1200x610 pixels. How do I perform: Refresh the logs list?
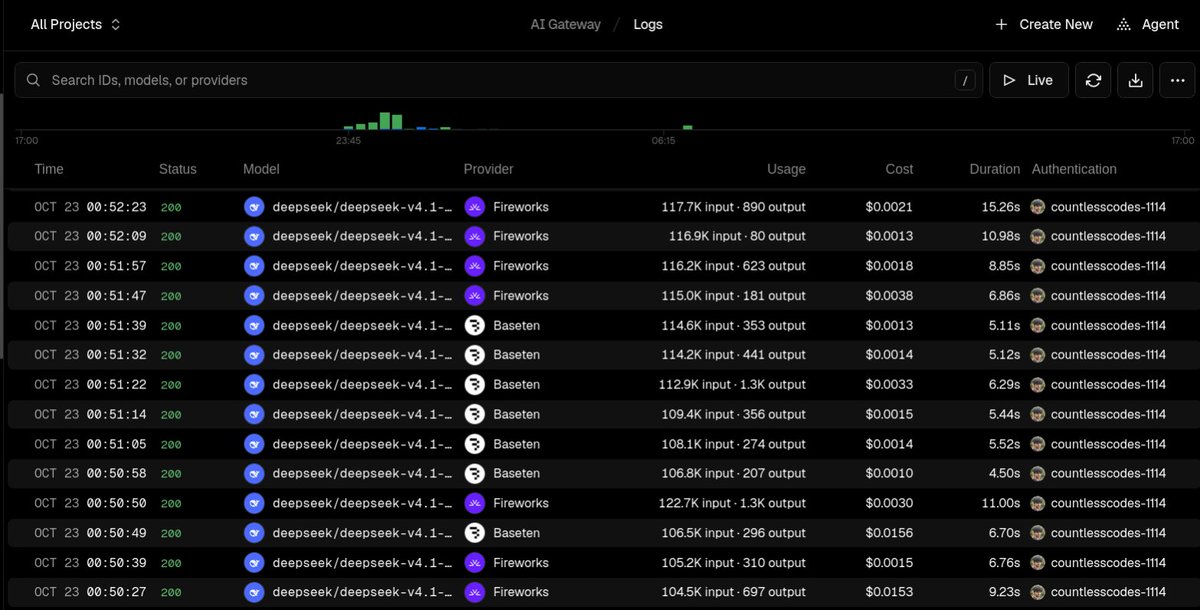point(1093,80)
